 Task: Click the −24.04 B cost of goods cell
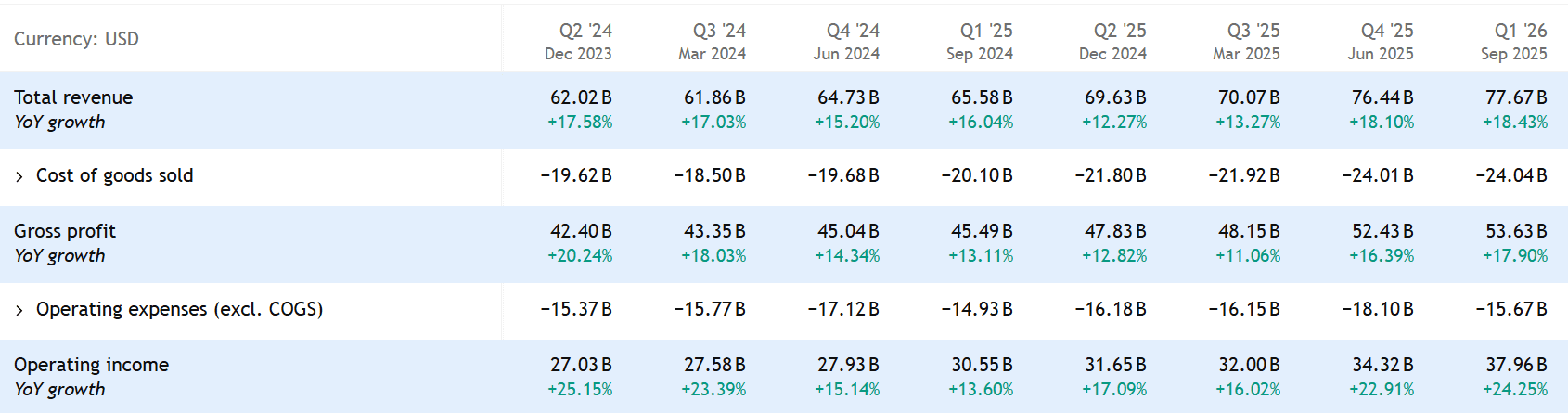[1511, 175]
